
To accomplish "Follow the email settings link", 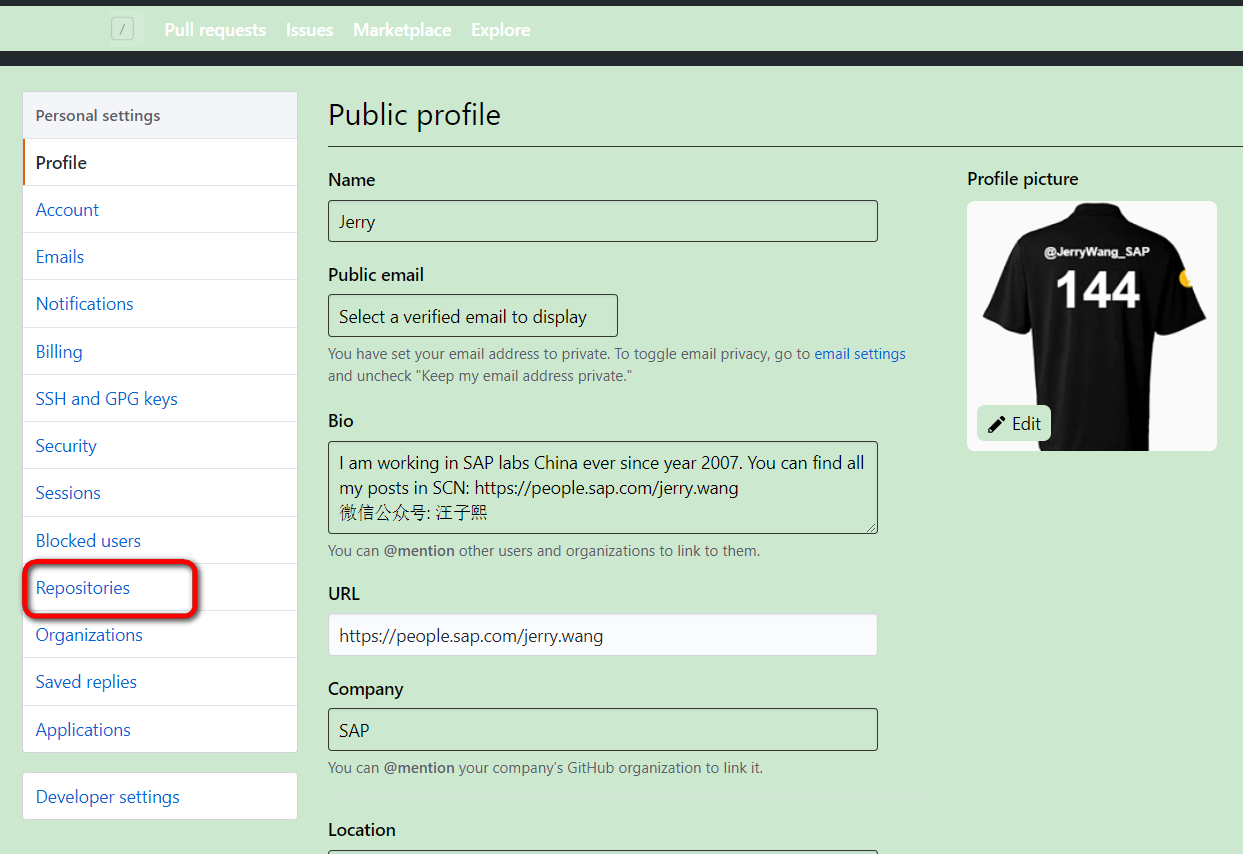I will (860, 354).
